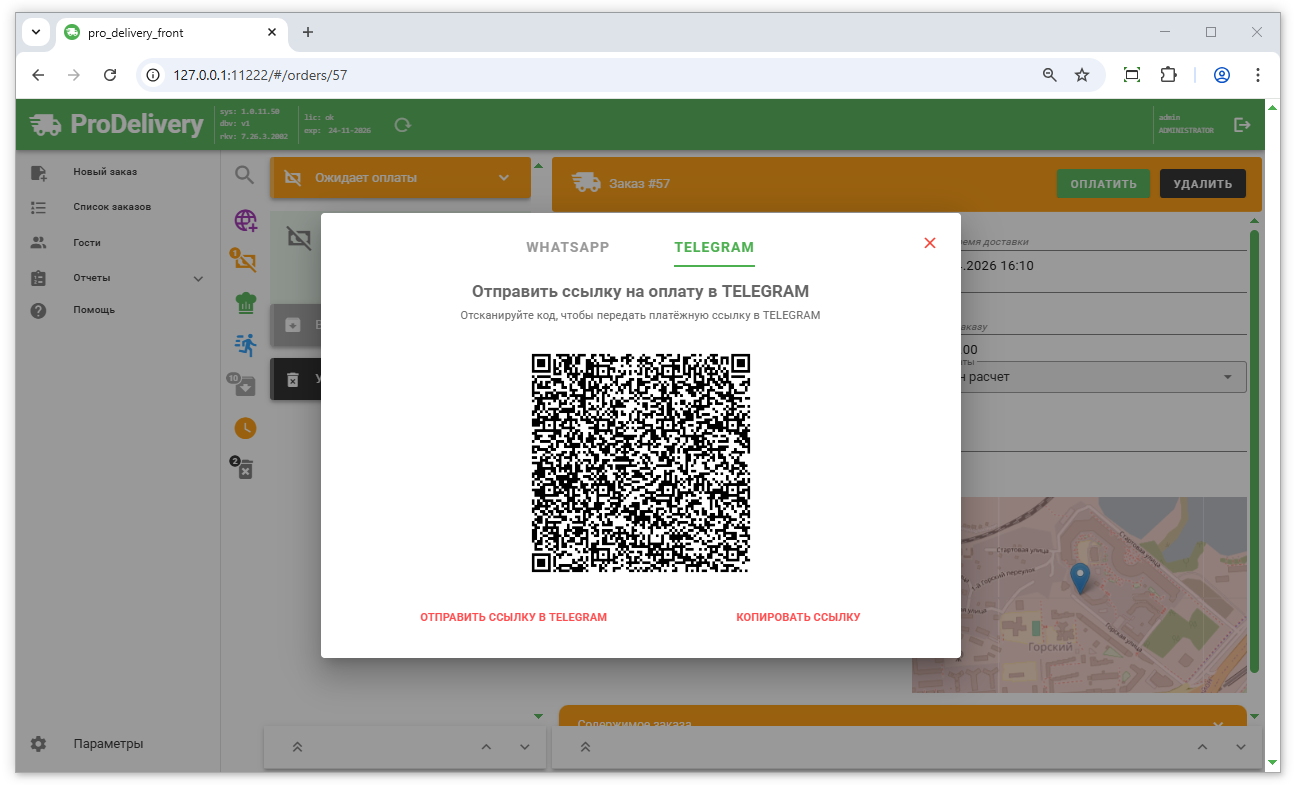Open the Ожидает оплаты status dropdown
The image size is (1303, 785).
(x=503, y=178)
